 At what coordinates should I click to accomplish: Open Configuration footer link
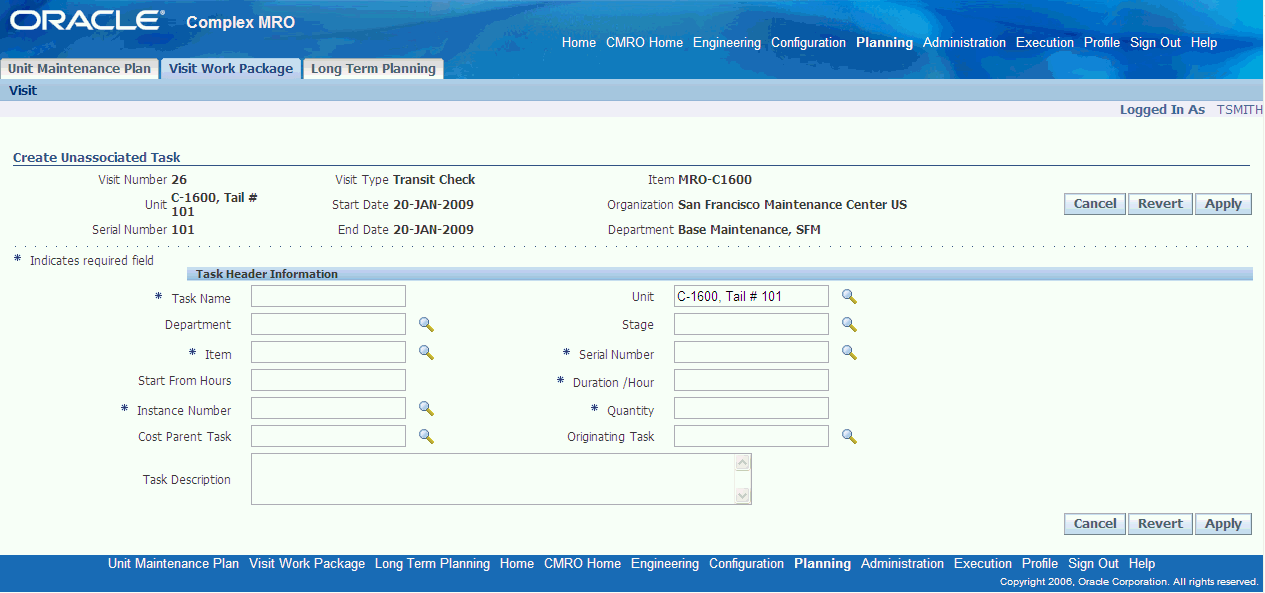coord(746,564)
